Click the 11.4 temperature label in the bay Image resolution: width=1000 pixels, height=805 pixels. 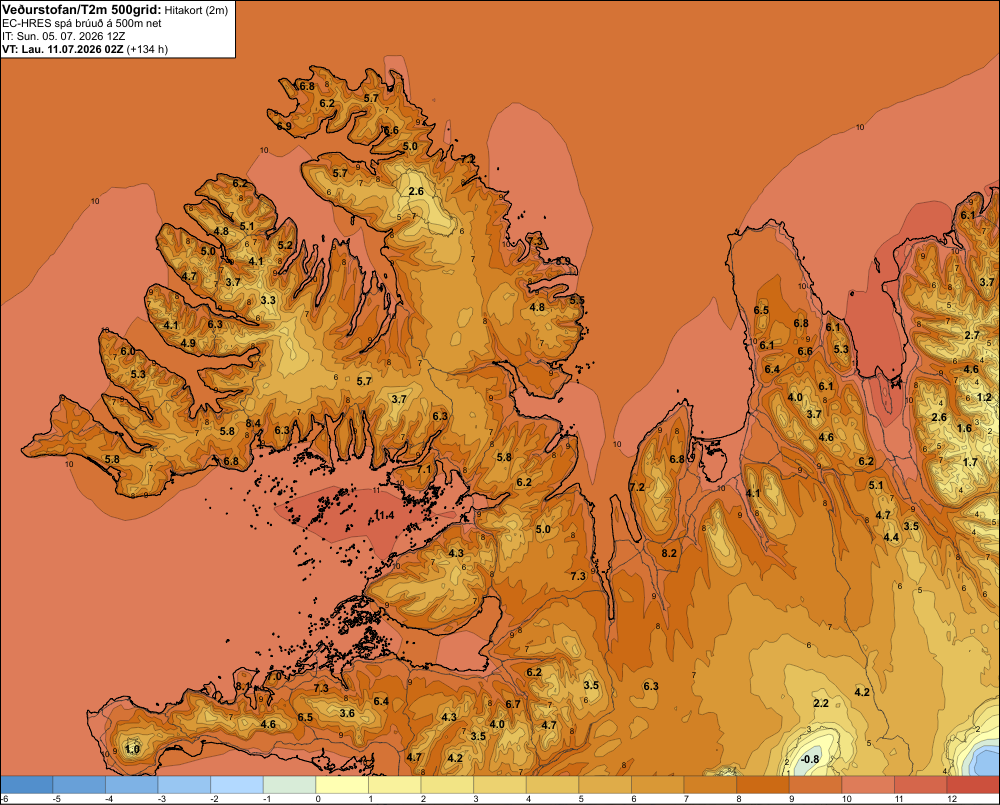click(385, 515)
